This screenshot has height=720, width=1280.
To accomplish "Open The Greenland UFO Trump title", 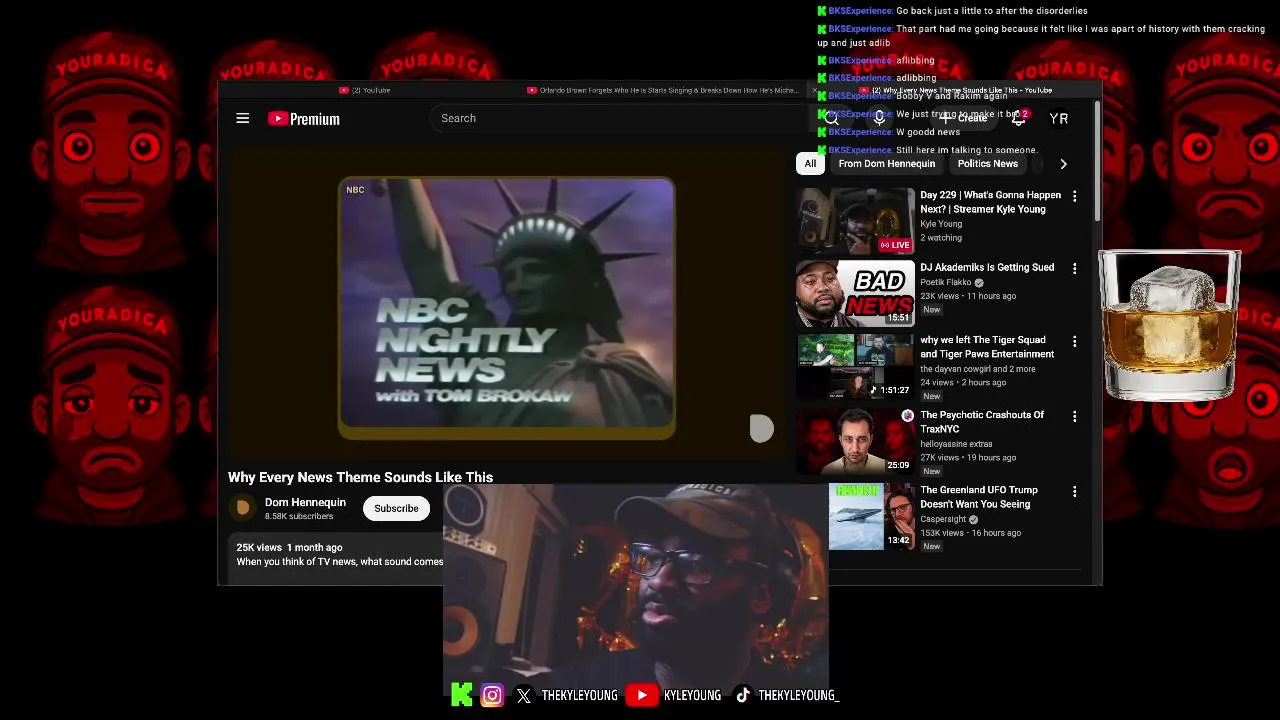I will [979, 497].
